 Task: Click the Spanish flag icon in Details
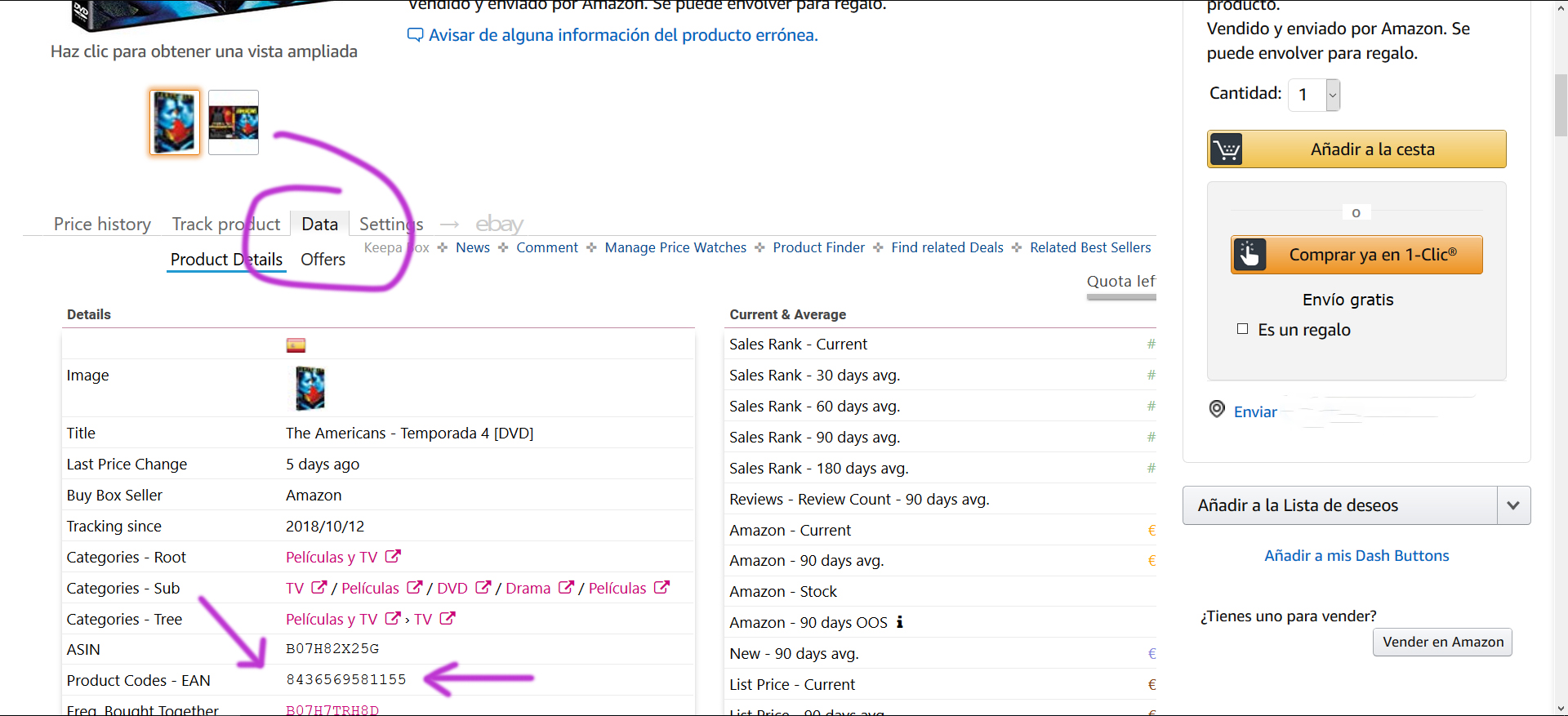pos(296,345)
